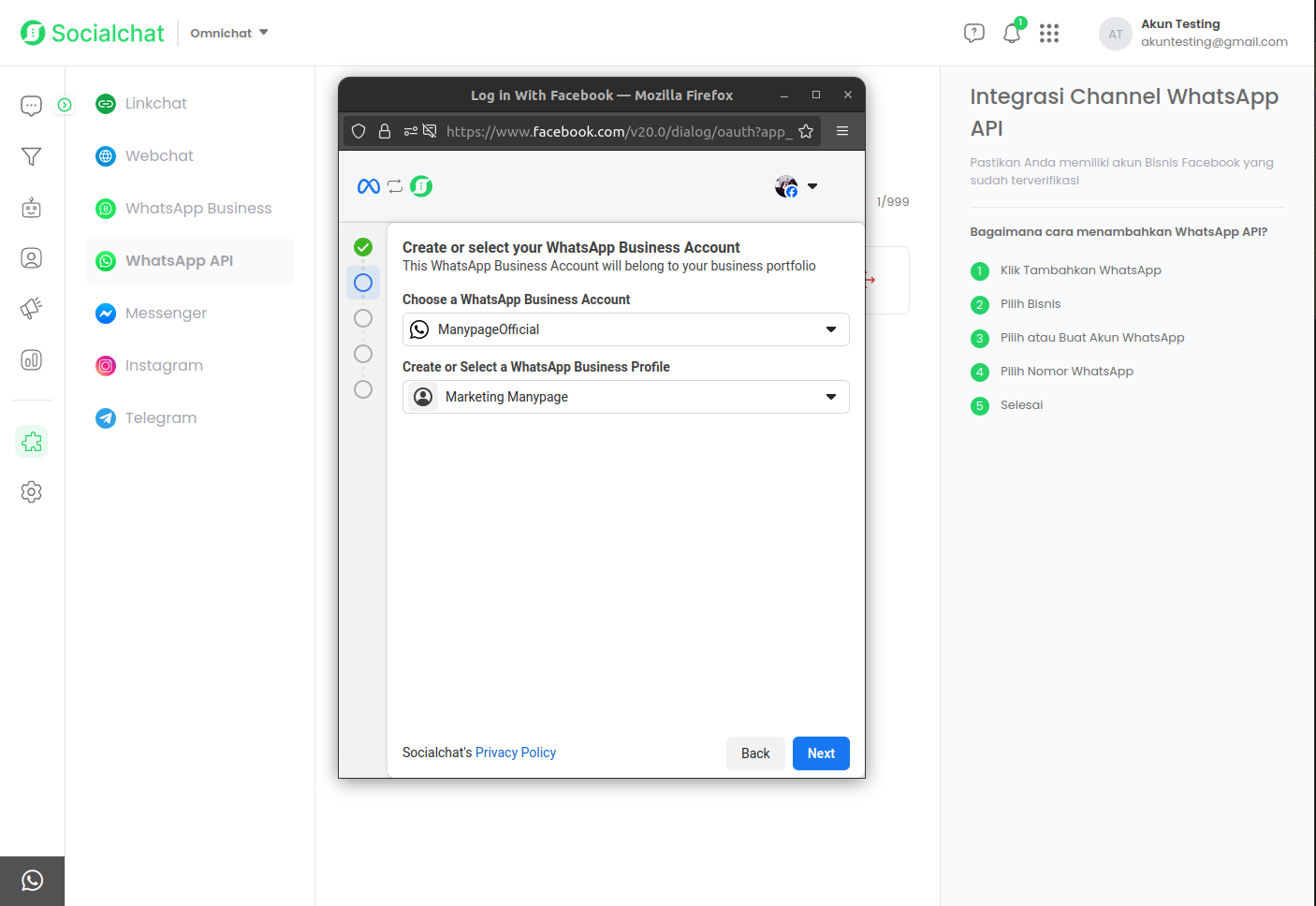Select the WhatsApp Business channel
The height and width of the screenshot is (906, 1316).
tap(197, 208)
